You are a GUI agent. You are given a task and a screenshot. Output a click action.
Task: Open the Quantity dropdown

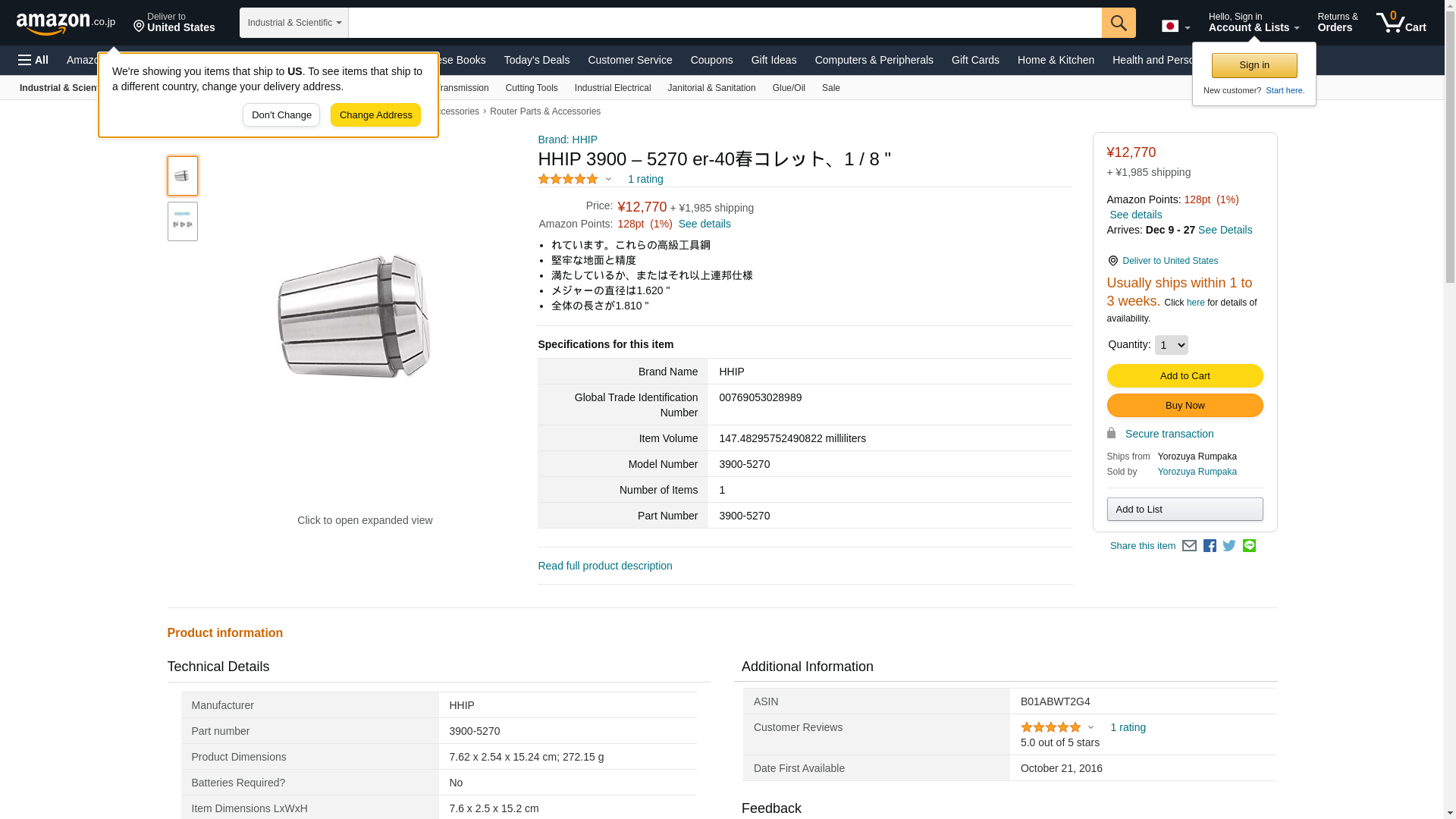click(1171, 345)
